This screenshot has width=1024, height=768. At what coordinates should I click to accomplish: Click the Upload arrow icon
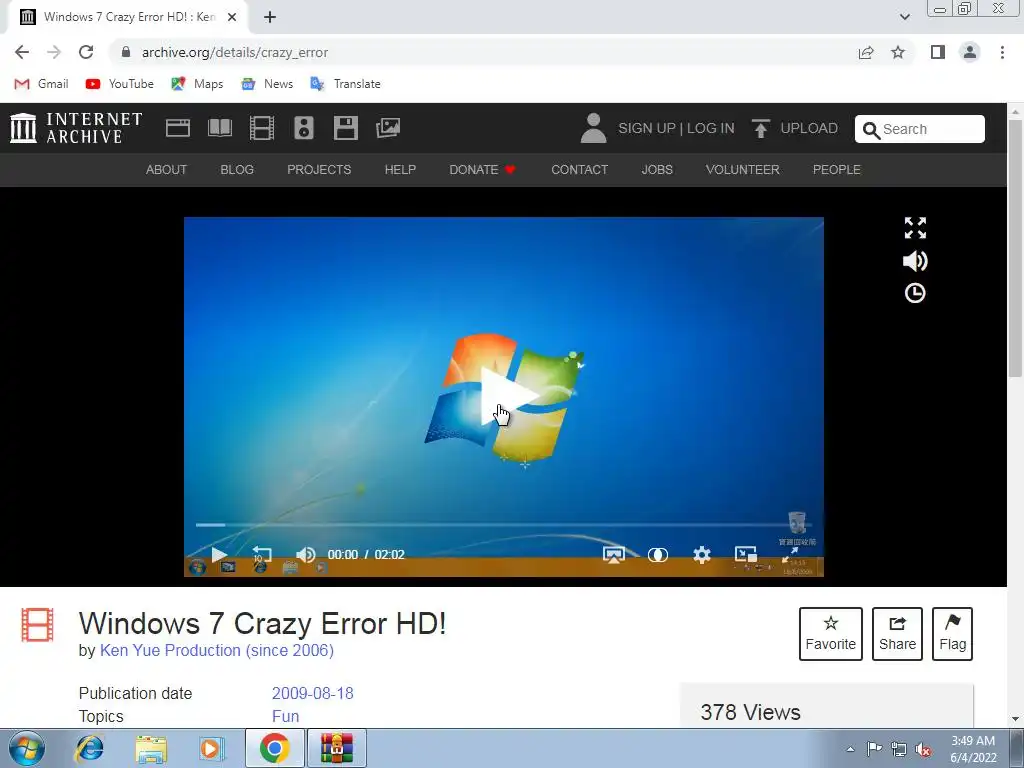(760, 128)
